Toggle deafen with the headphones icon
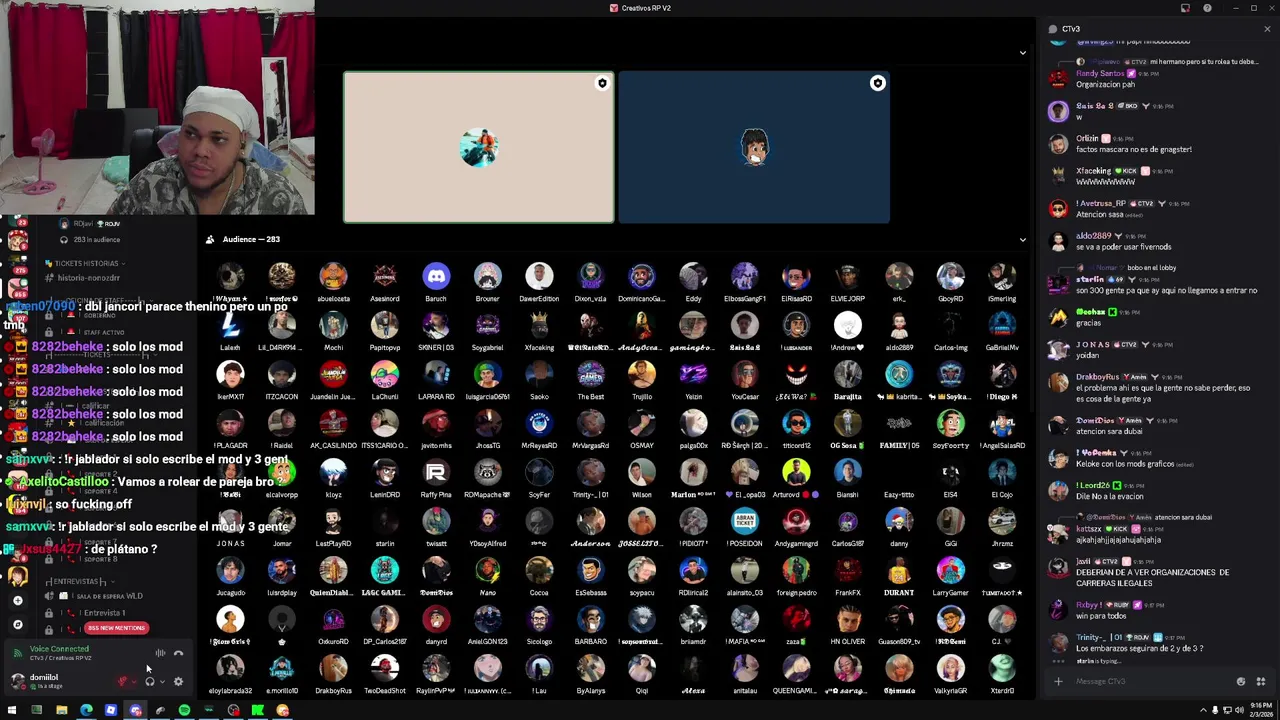The width and height of the screenshot is (1280, 720). (x=150, y=682)
